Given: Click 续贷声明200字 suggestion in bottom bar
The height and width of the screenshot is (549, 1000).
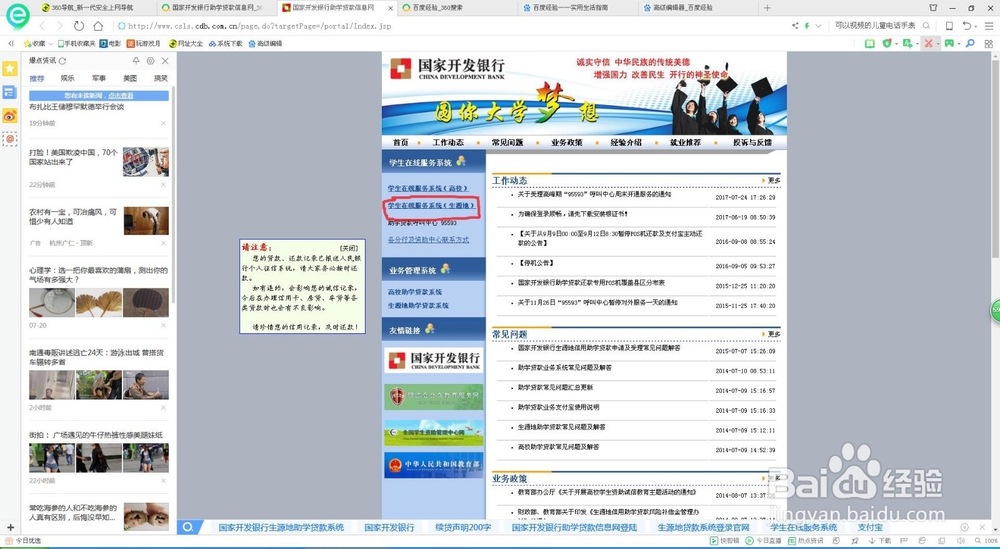Looking at the screenshot, I should tap(464, 527).
